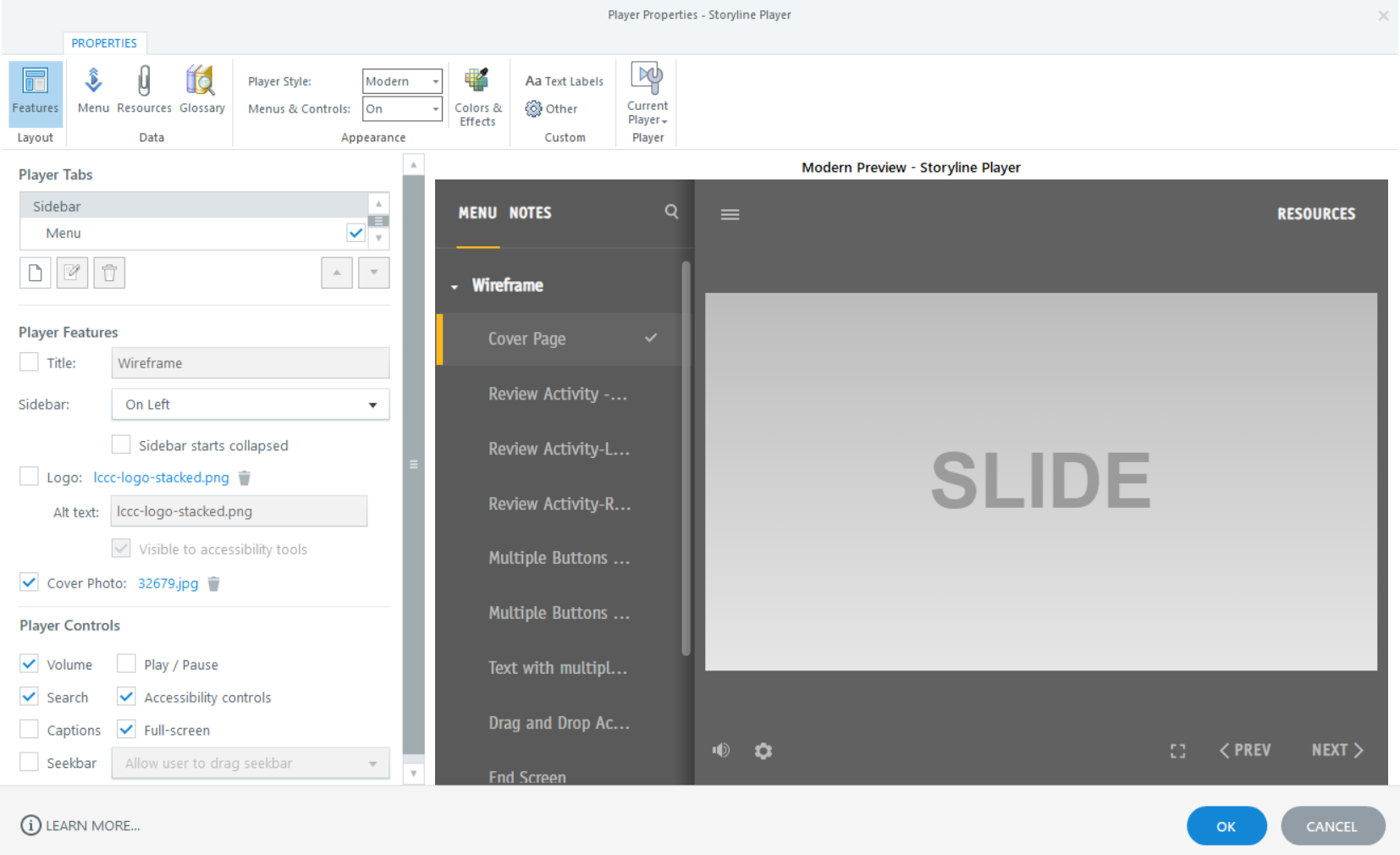Select the Resources tool in the Data group
The height and width of the screenshot is (855, 1400).
(144, 89)
